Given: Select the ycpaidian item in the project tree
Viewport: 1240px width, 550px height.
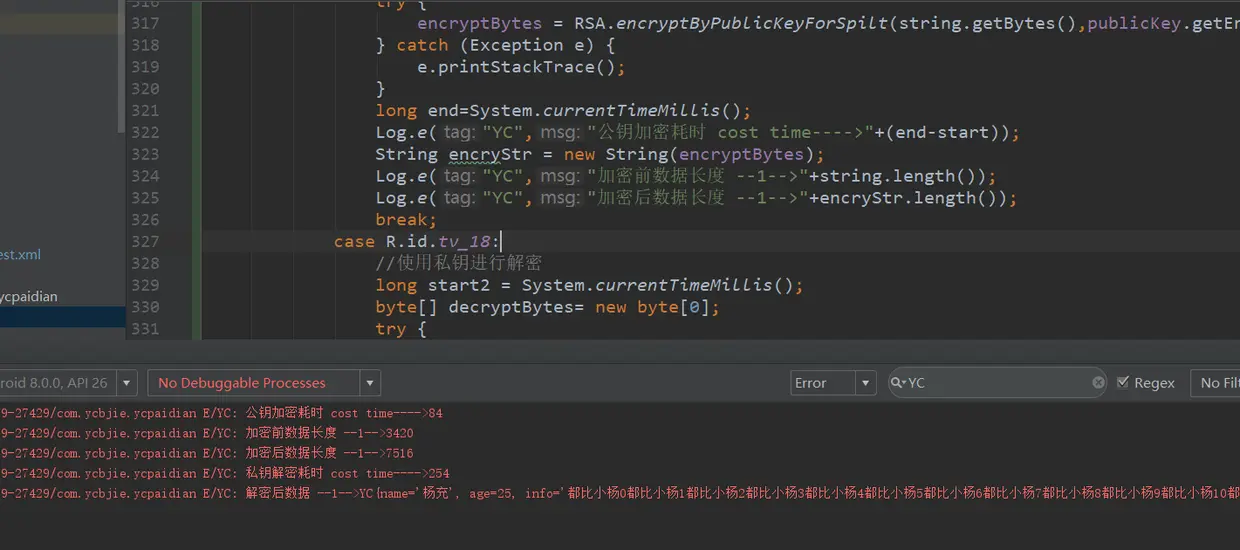Looking at the screenshot, I should pos(30,297).
